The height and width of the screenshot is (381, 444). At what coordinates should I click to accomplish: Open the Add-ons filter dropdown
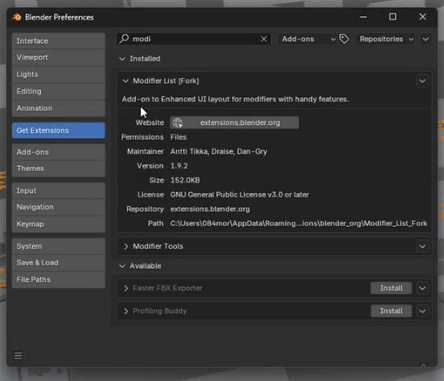point(307,39)
